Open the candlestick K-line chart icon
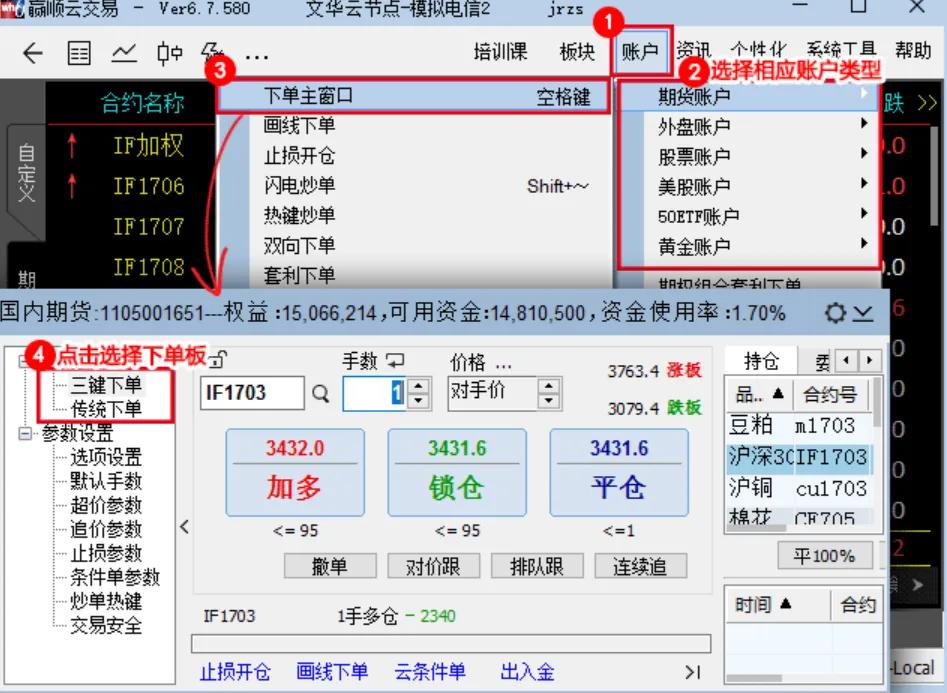Viewport: 947px width, 693px height. (x=171, y=53)
